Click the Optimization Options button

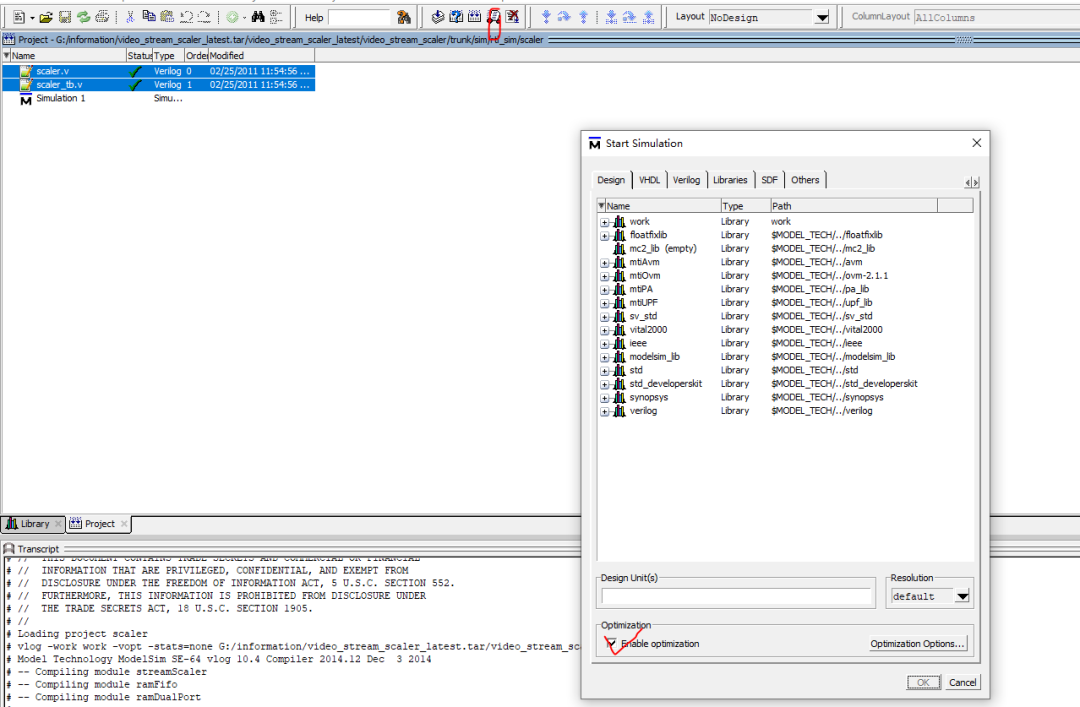coord(917,644)
